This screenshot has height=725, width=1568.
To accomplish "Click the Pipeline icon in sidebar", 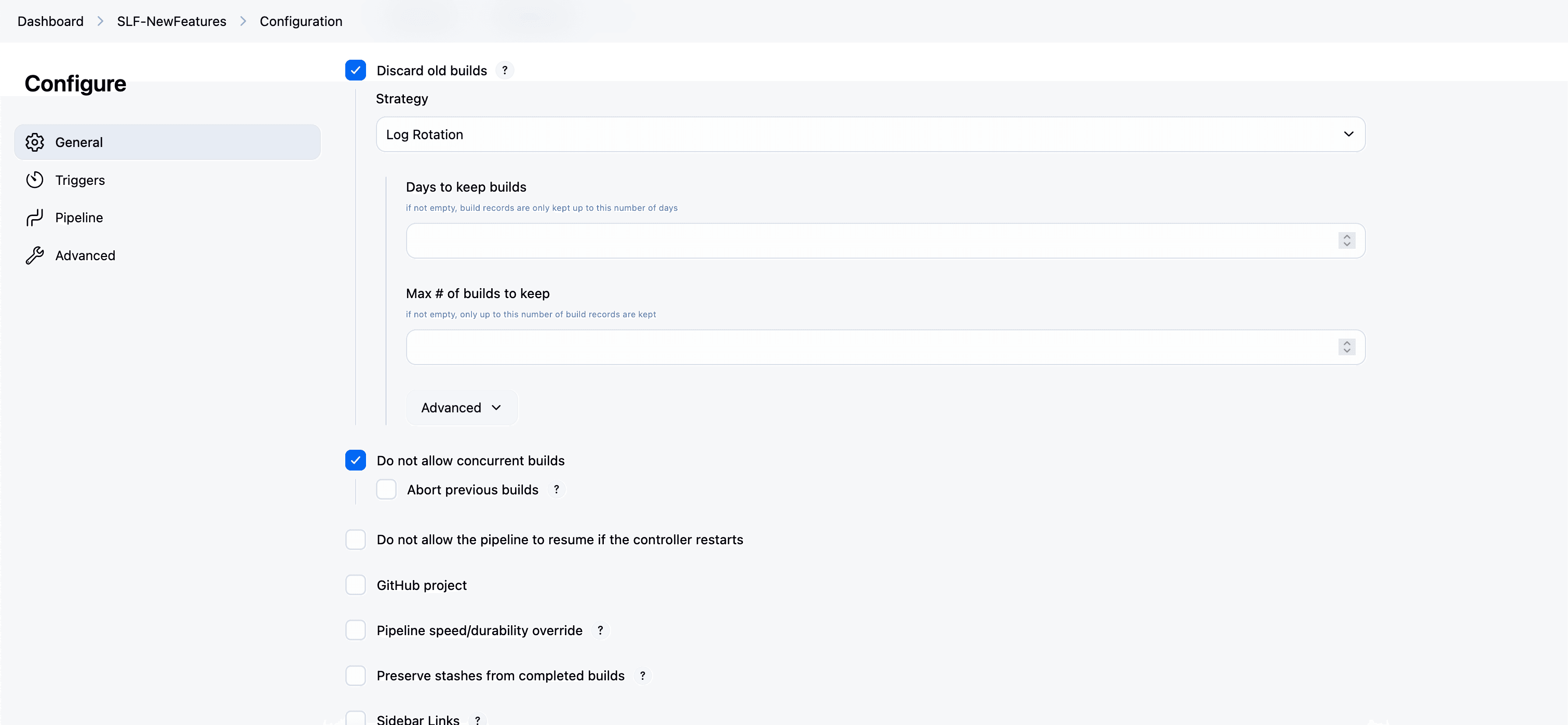I will click(35, 218).
